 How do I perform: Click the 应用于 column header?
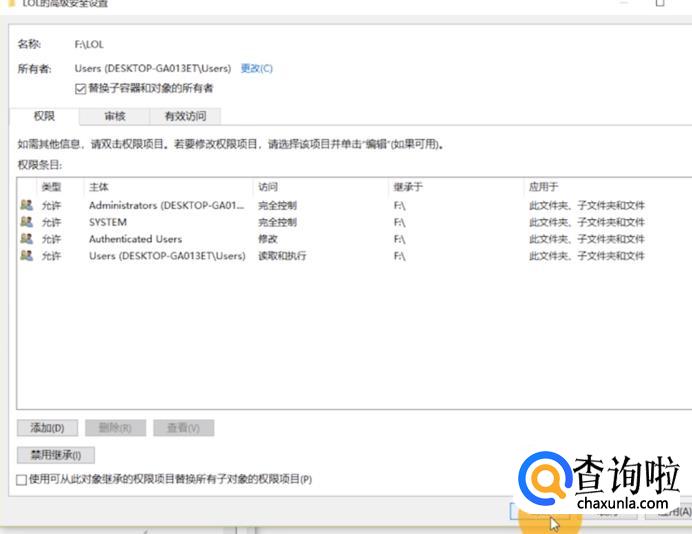pos(543,187)
